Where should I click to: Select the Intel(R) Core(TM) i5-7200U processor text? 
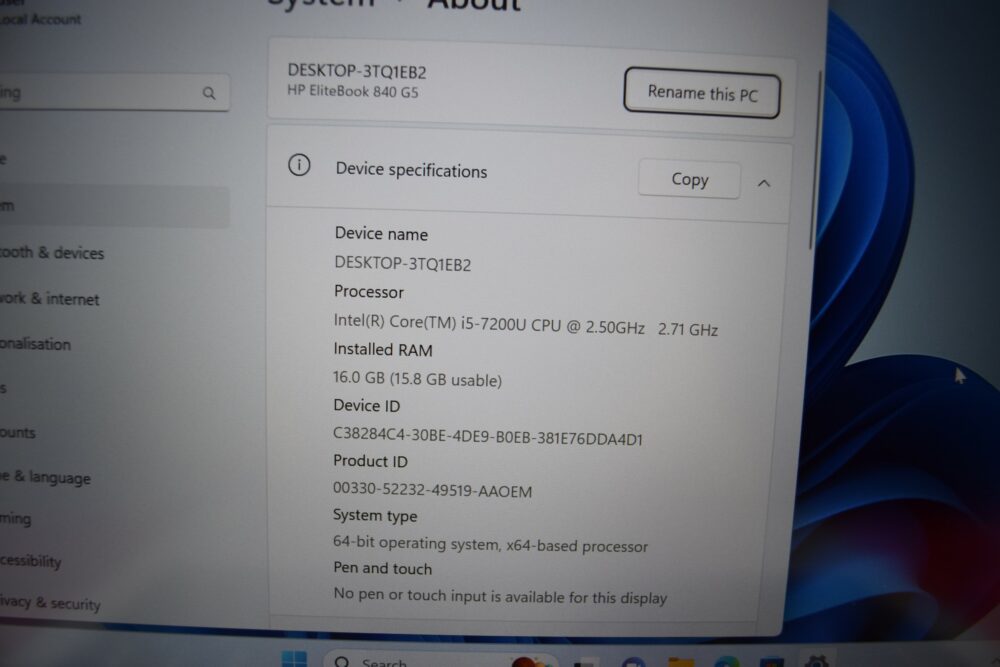tap(526, 325)
